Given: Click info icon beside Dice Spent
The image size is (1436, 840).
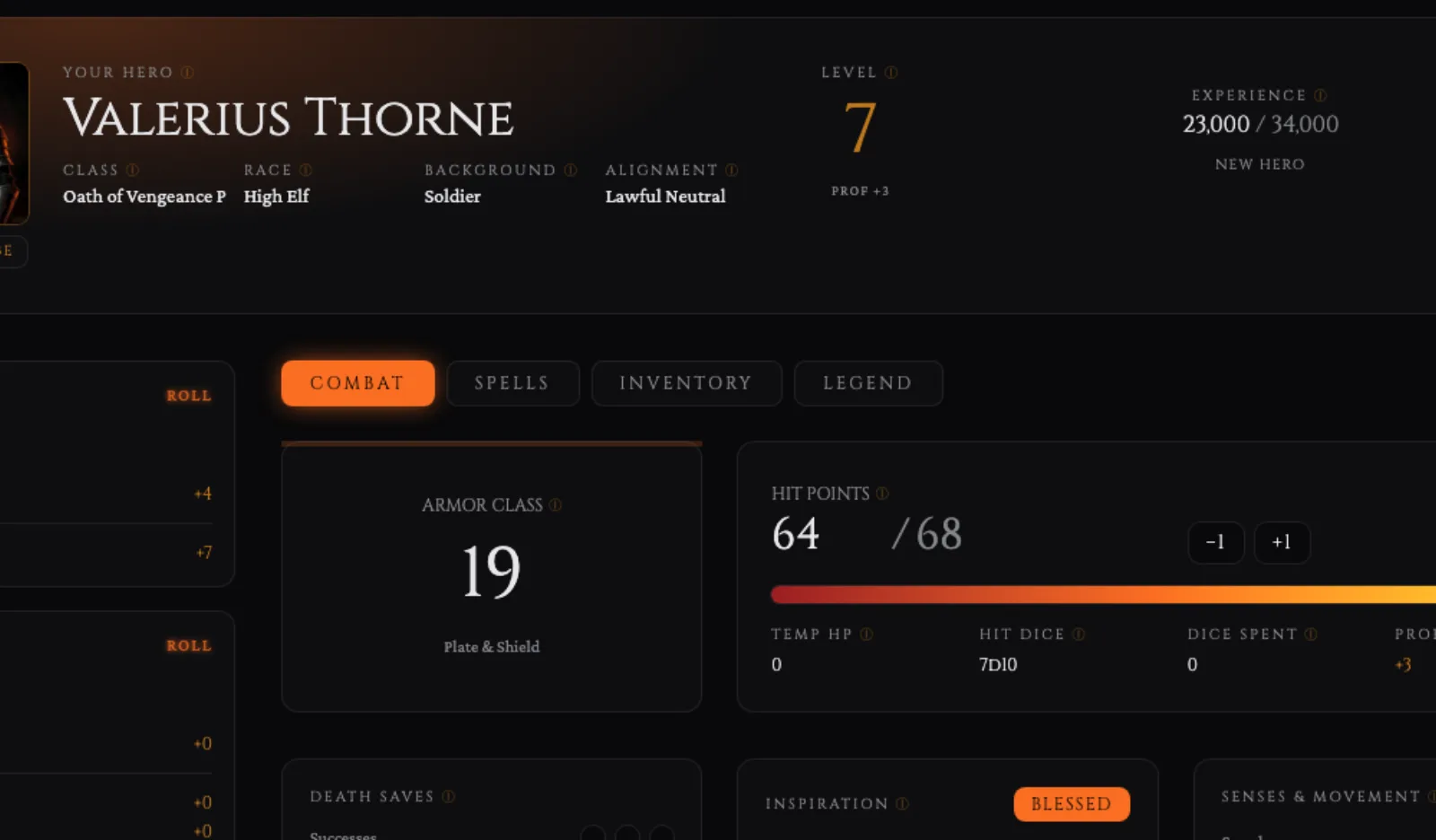Looking at the screenshot, I should 1311,634.
